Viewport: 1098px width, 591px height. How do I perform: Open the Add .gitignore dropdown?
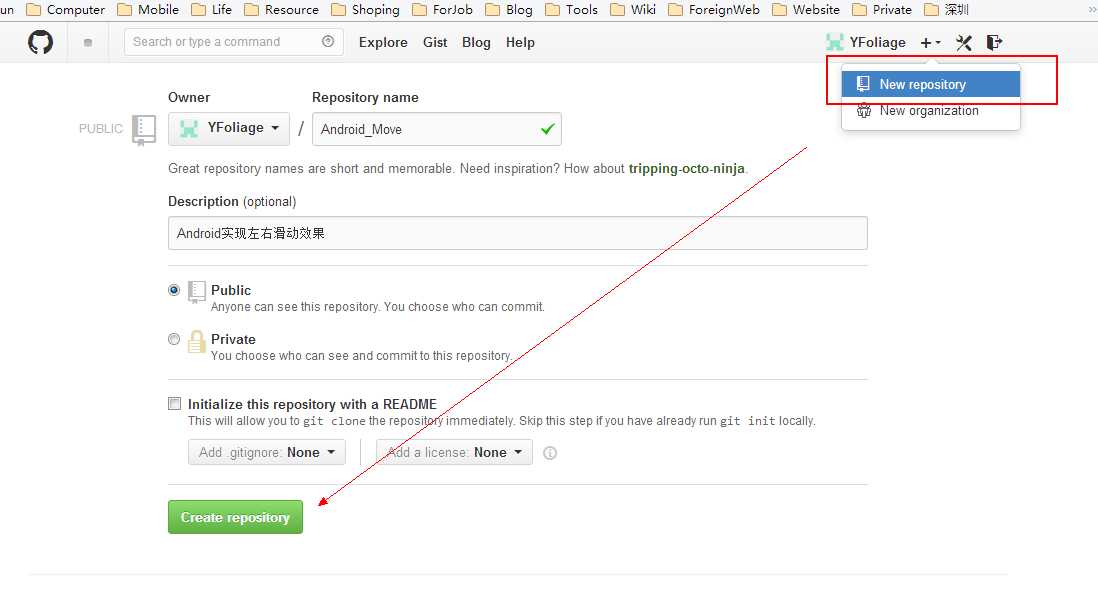pyautogui.click(x=267, y=452)
